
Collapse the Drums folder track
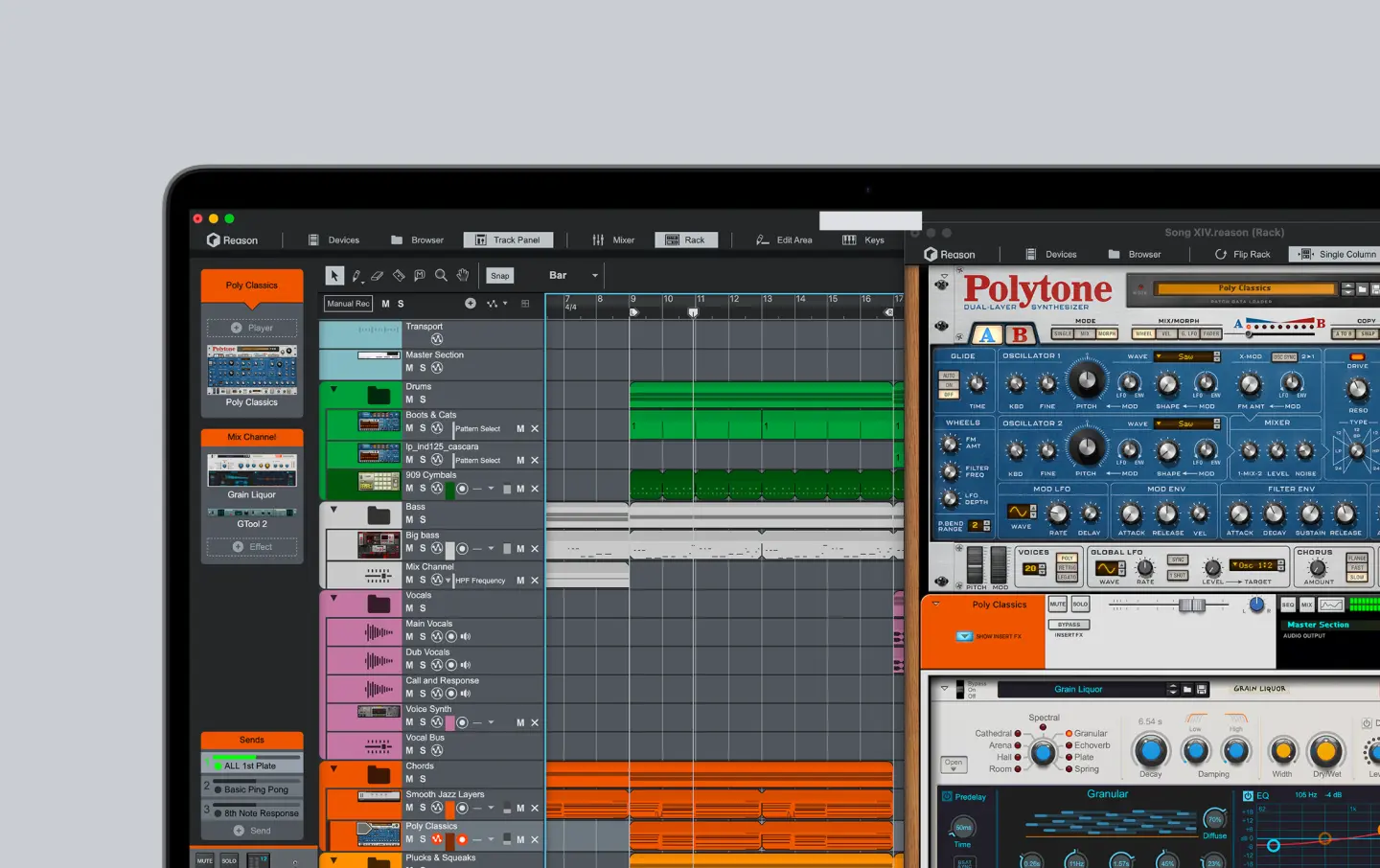pyautogui.click(x=333, y=390)
